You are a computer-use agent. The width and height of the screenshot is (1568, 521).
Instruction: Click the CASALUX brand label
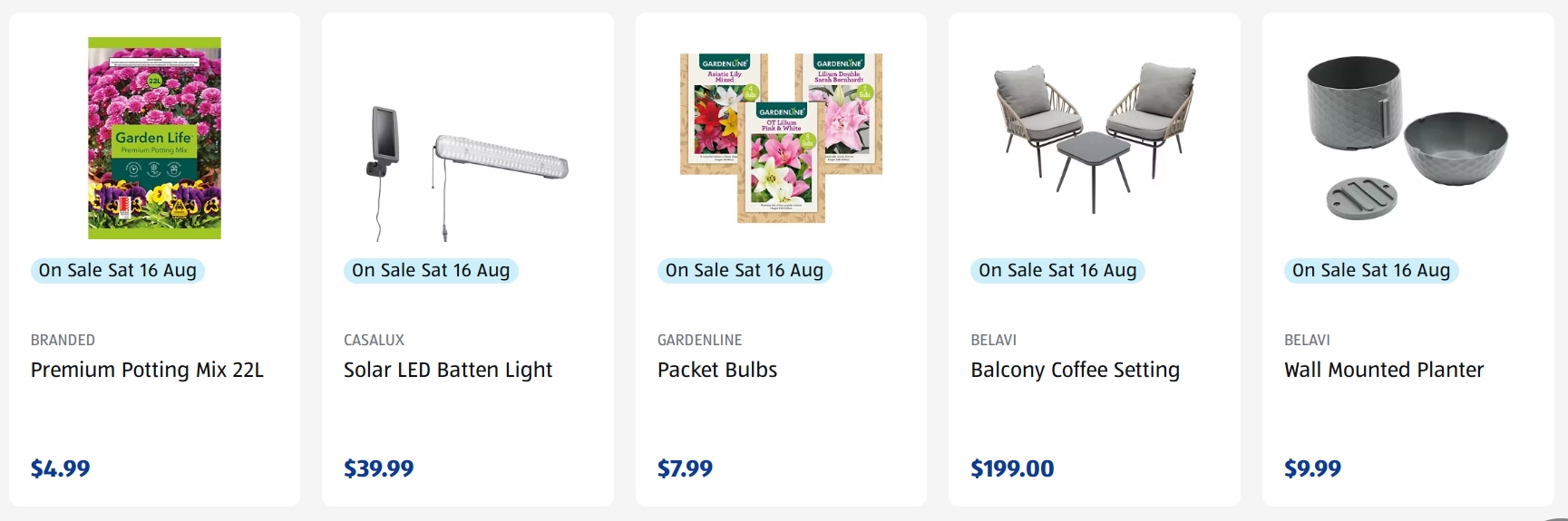click(374, 340)
